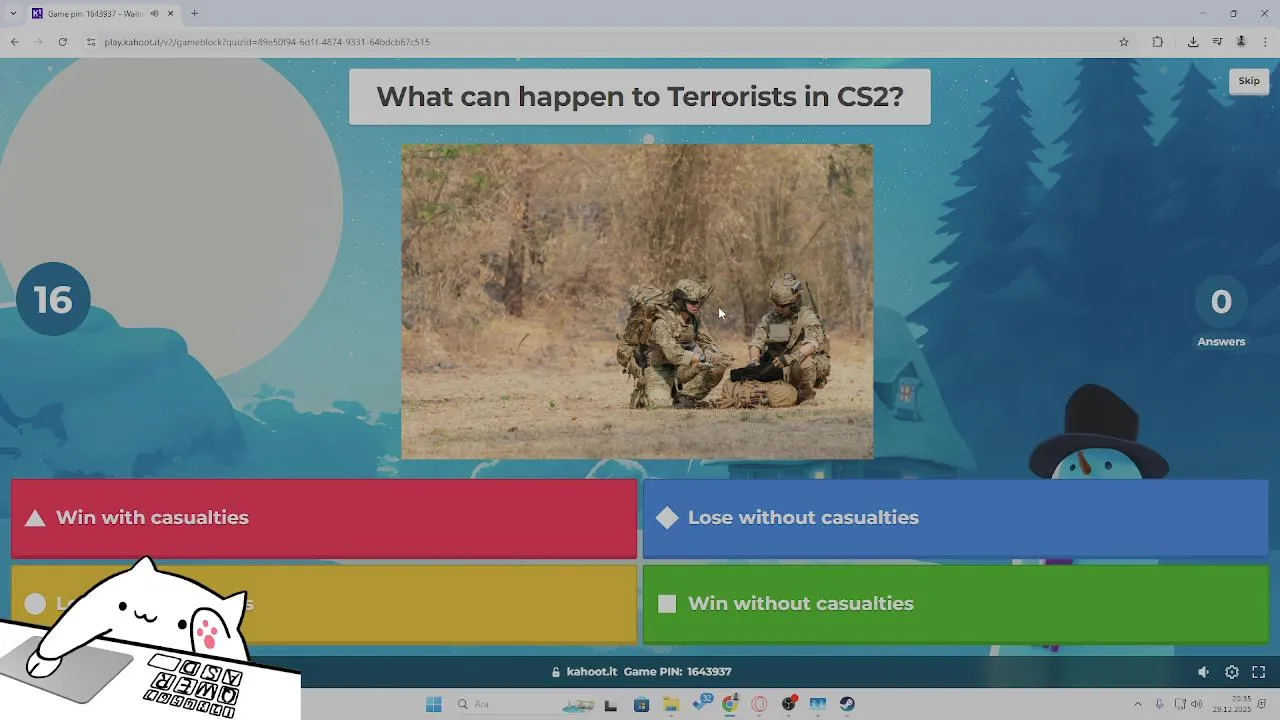Open the browser downloads panel
This screenshot has width=1280, height=720.
pos(1193,42)
